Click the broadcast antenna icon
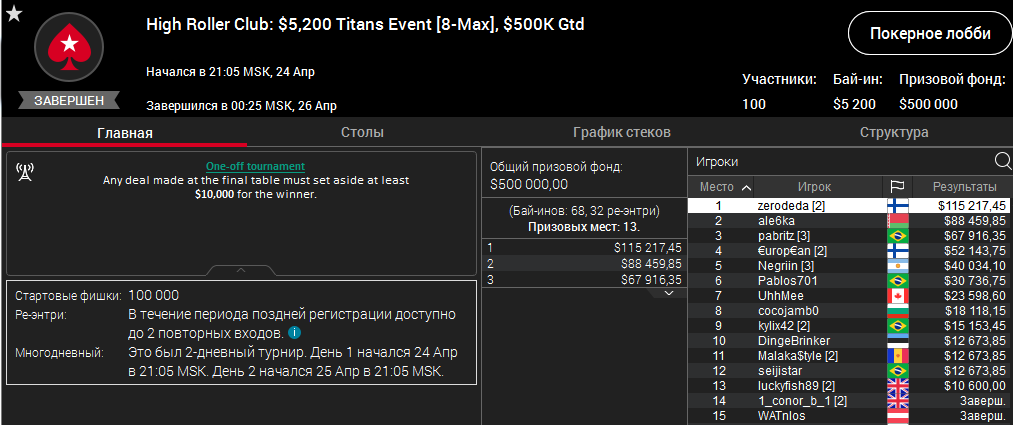1013x425 pixels. pyautogui.click(x=25, y=172)
